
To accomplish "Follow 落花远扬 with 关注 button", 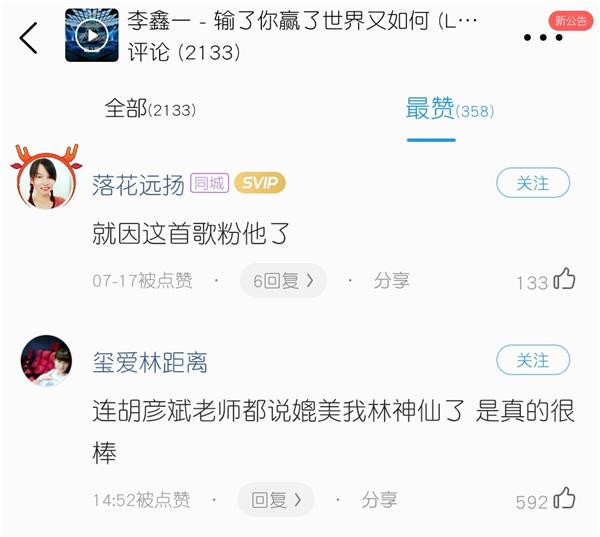I will (533, 183).
